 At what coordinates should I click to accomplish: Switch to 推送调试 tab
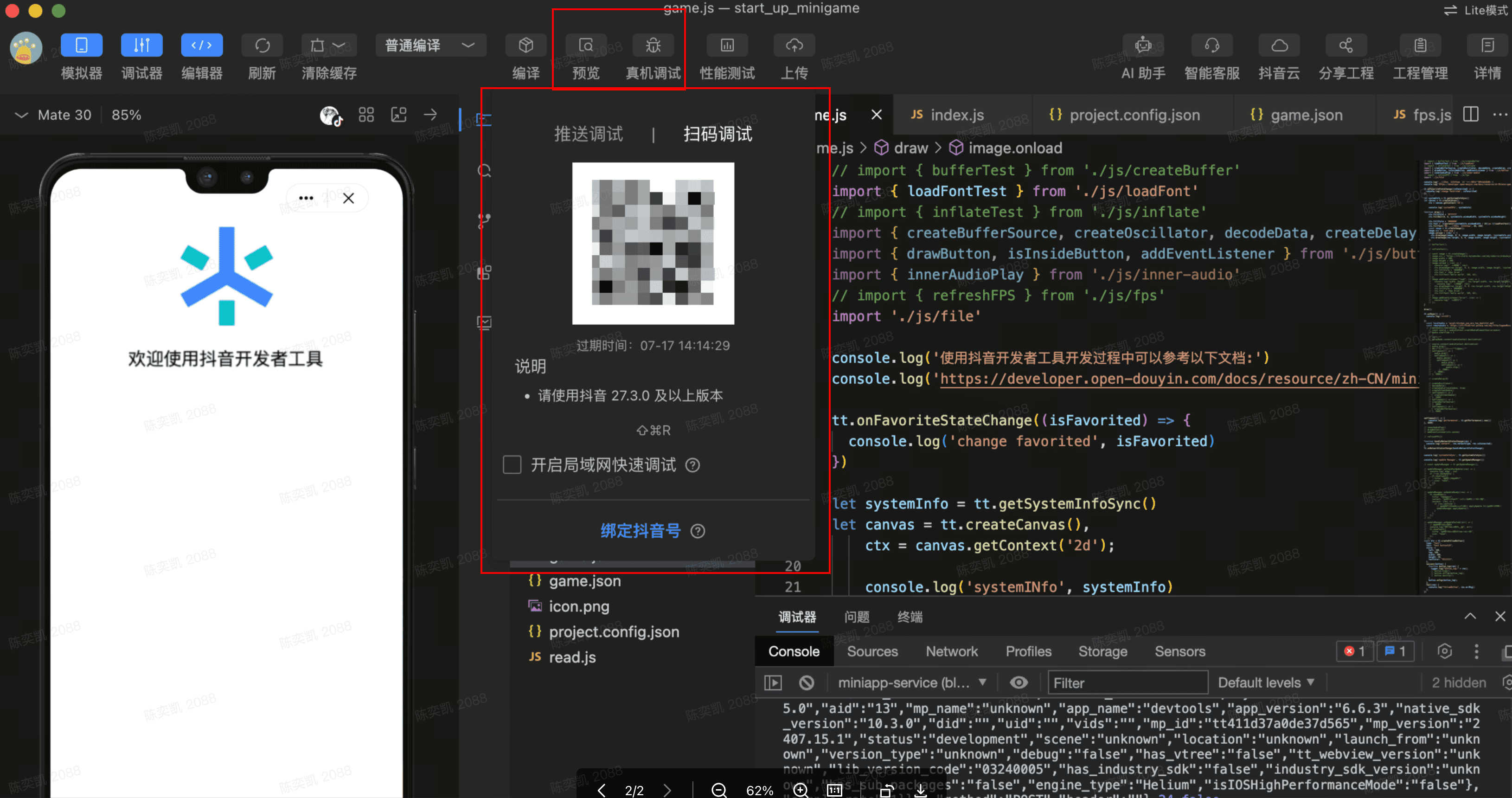coord(588,134)
